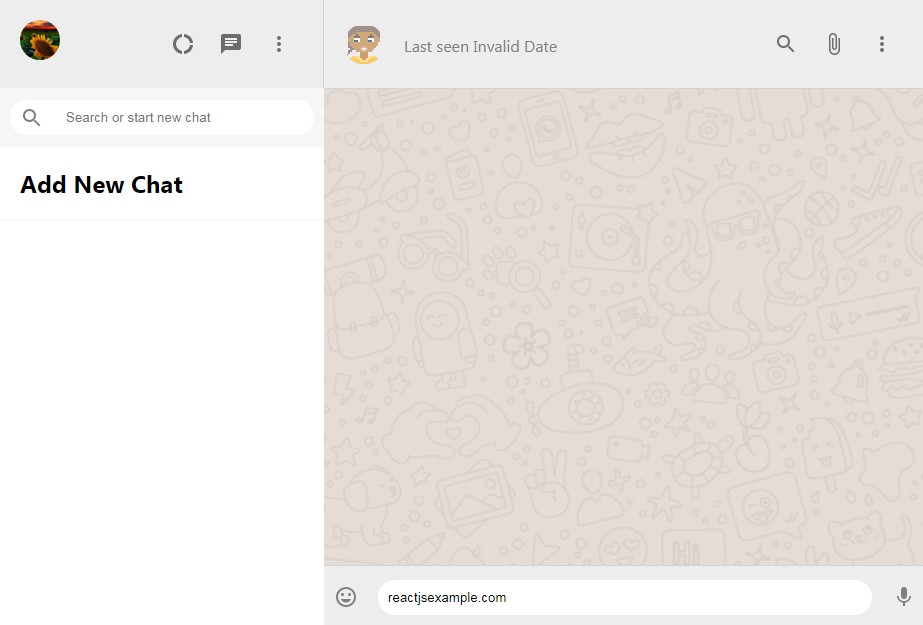
Task: Click empty chat list area below Add New Chat
Action: [x=160, y=420]
